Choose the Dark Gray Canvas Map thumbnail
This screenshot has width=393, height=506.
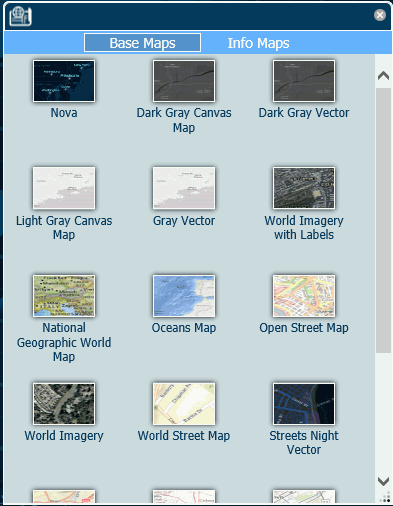click(x=184, y=81)
